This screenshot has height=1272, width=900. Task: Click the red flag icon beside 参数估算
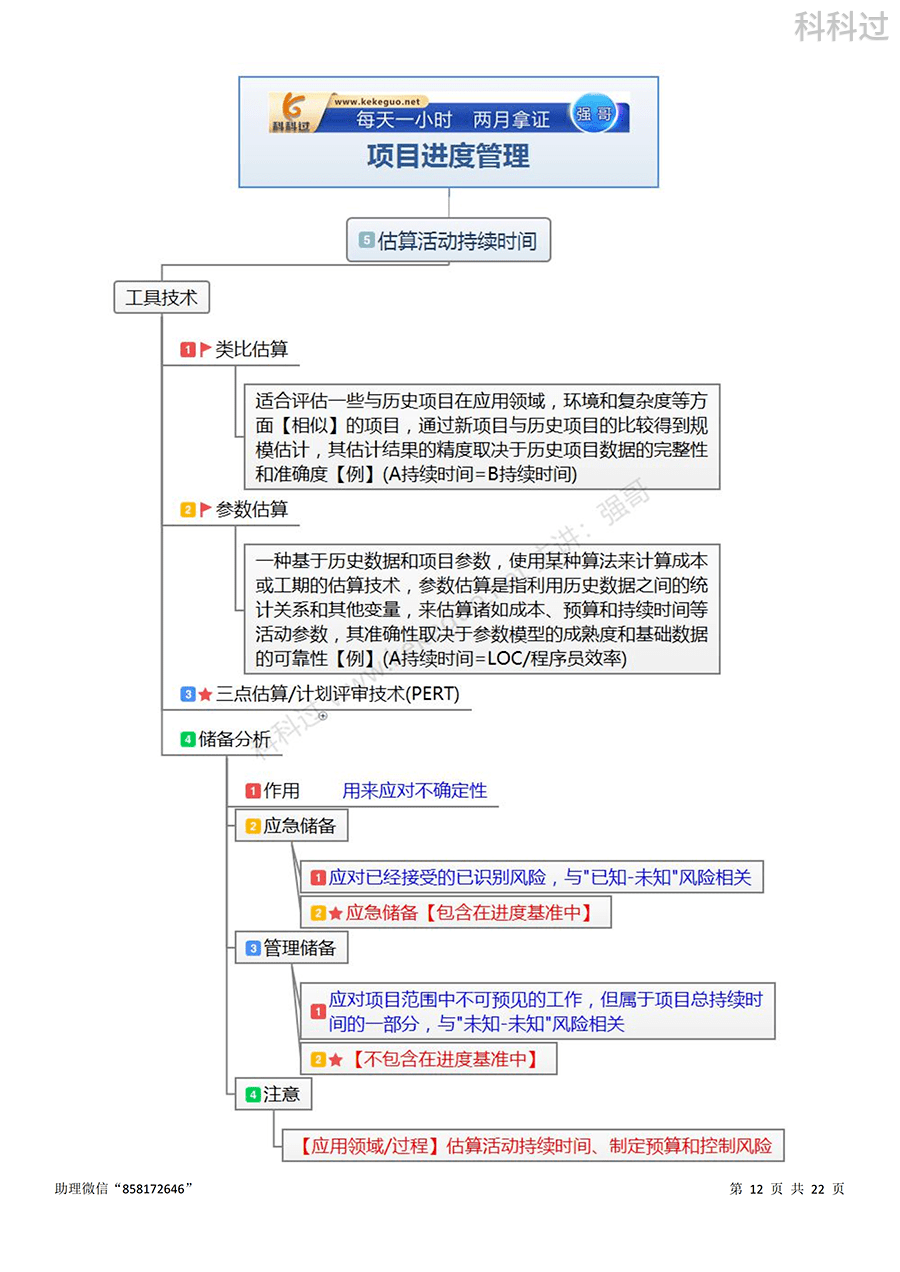[x=206, y=509]
